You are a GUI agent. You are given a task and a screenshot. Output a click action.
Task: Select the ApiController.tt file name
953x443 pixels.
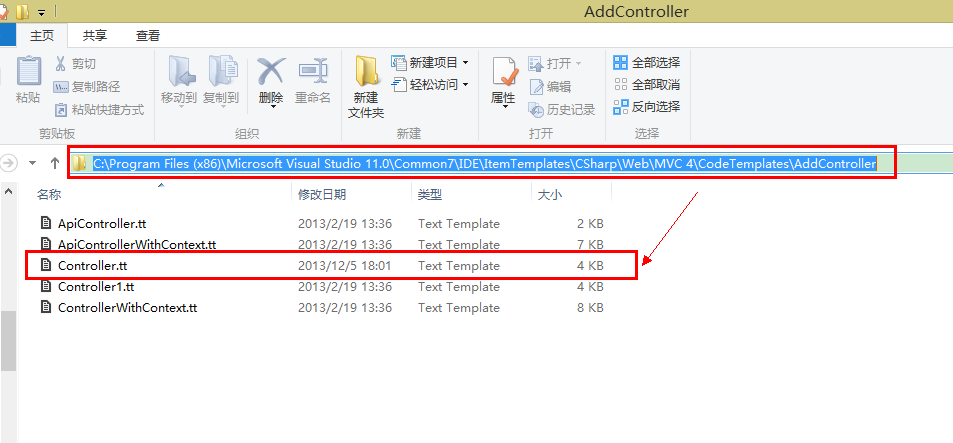tap(102, 224)
